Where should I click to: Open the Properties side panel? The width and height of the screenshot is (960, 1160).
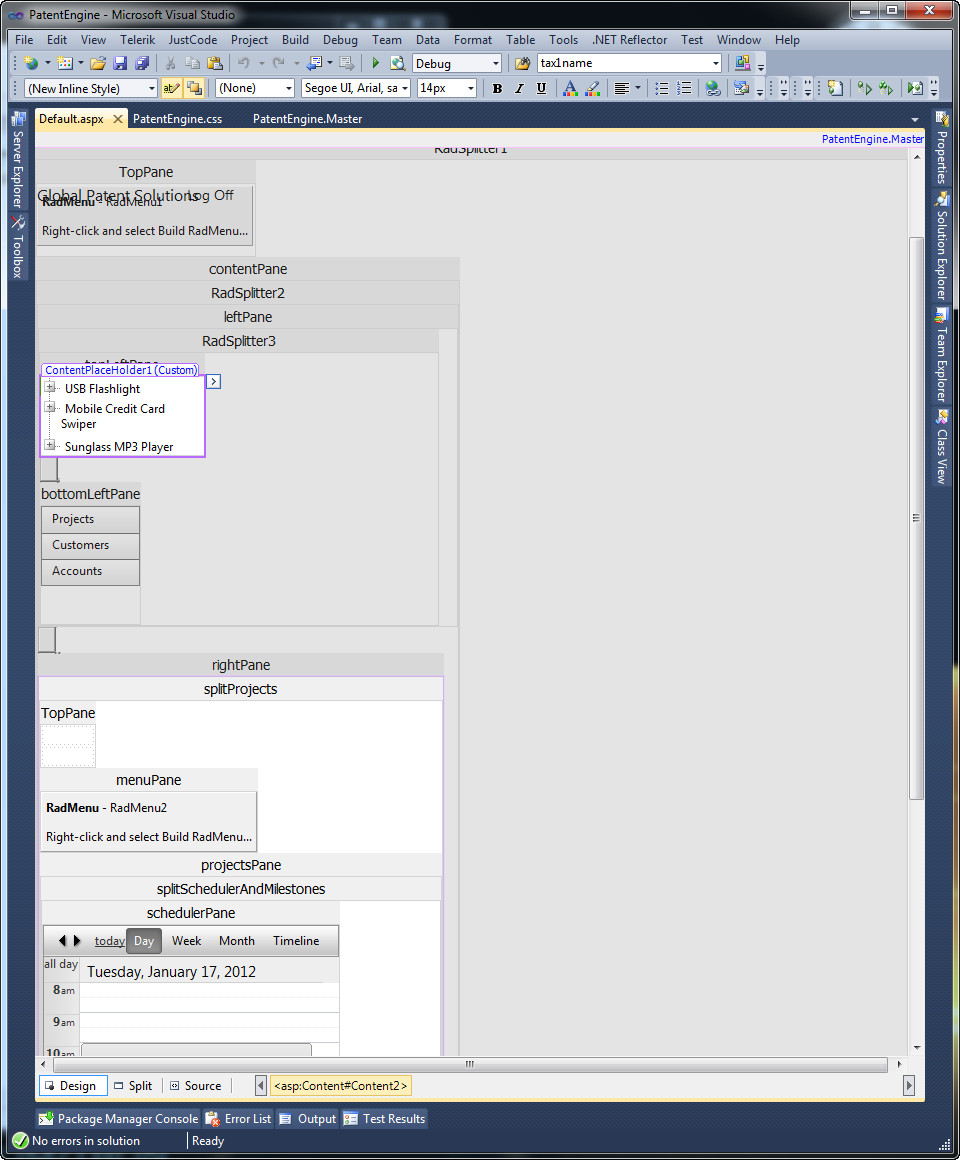click(x=942, y=148)
